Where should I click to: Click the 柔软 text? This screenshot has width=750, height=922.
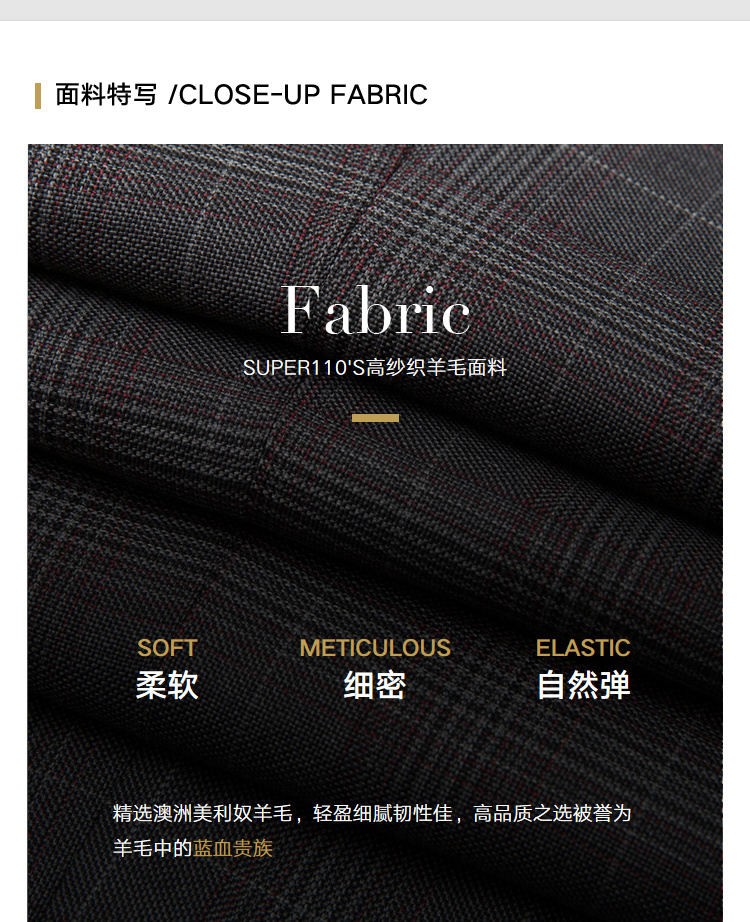pos(167,685)
